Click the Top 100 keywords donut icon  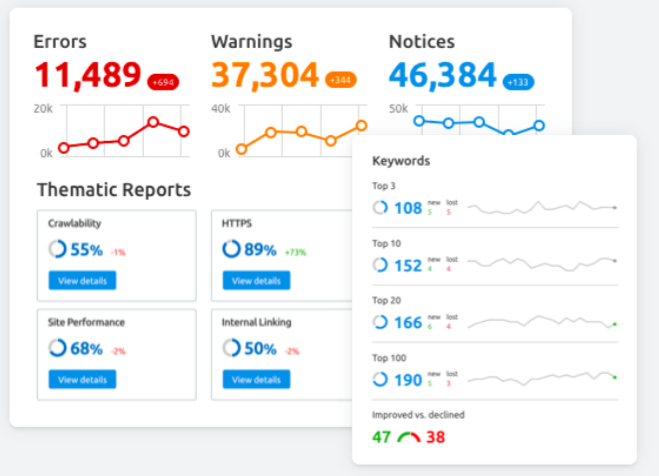(x=380, y=379)
